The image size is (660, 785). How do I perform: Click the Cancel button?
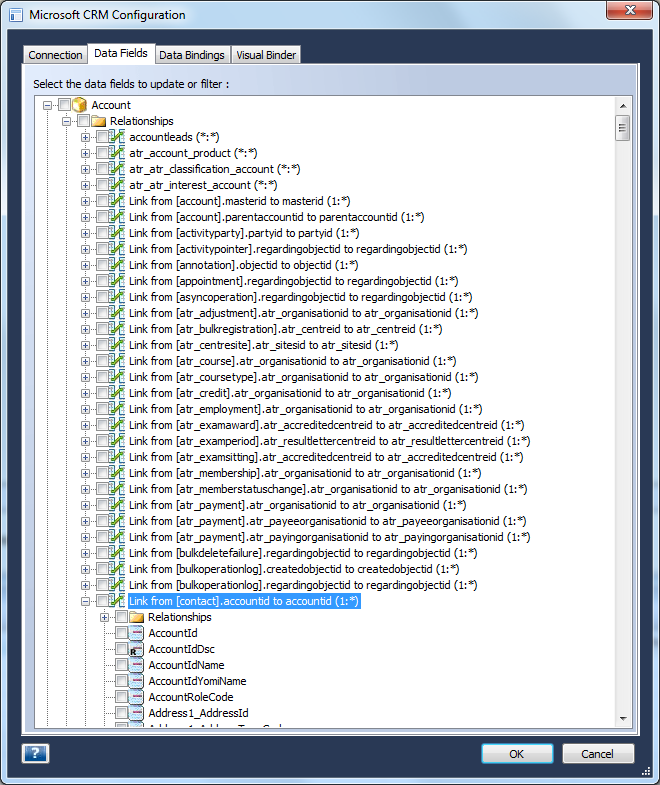tap(597, 753)
